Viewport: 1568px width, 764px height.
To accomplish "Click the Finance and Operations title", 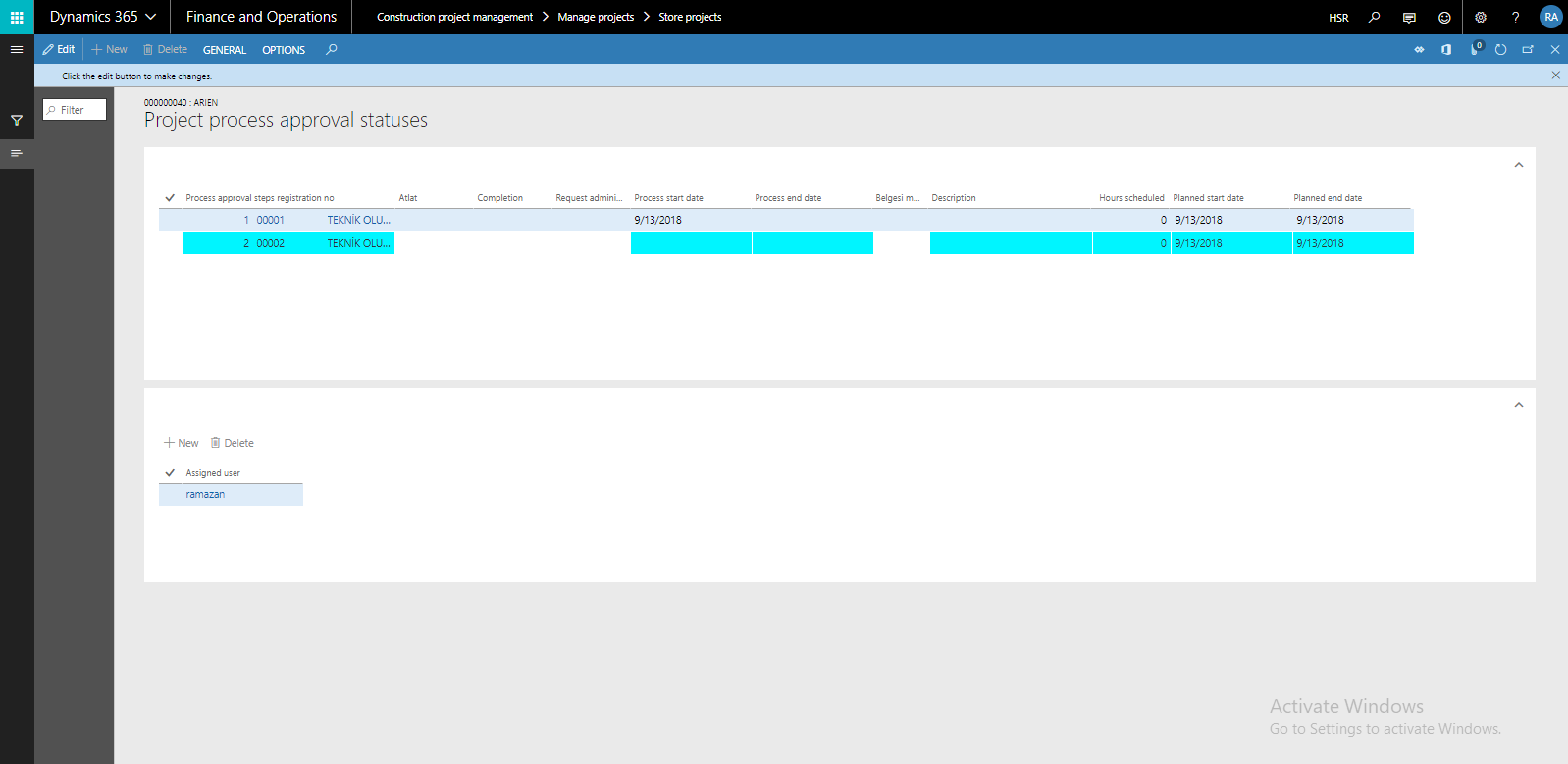I will [261, 17].
